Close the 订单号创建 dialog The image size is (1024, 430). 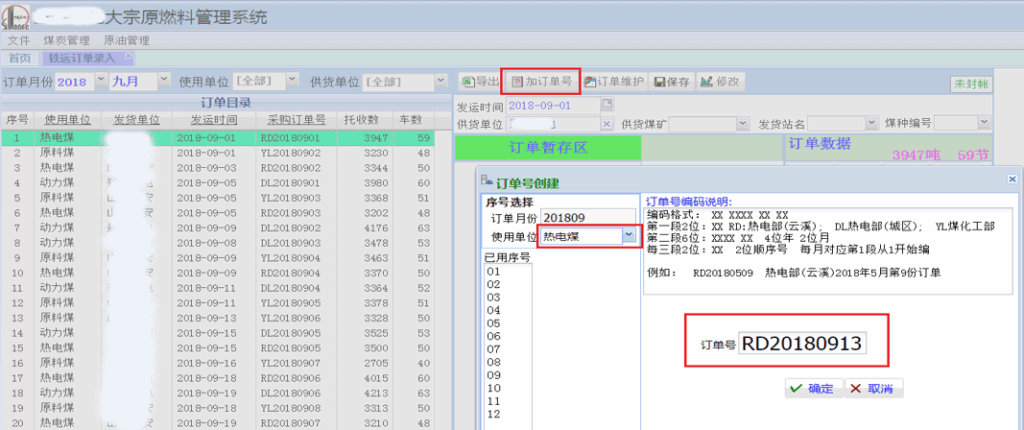pos(1012,179)
